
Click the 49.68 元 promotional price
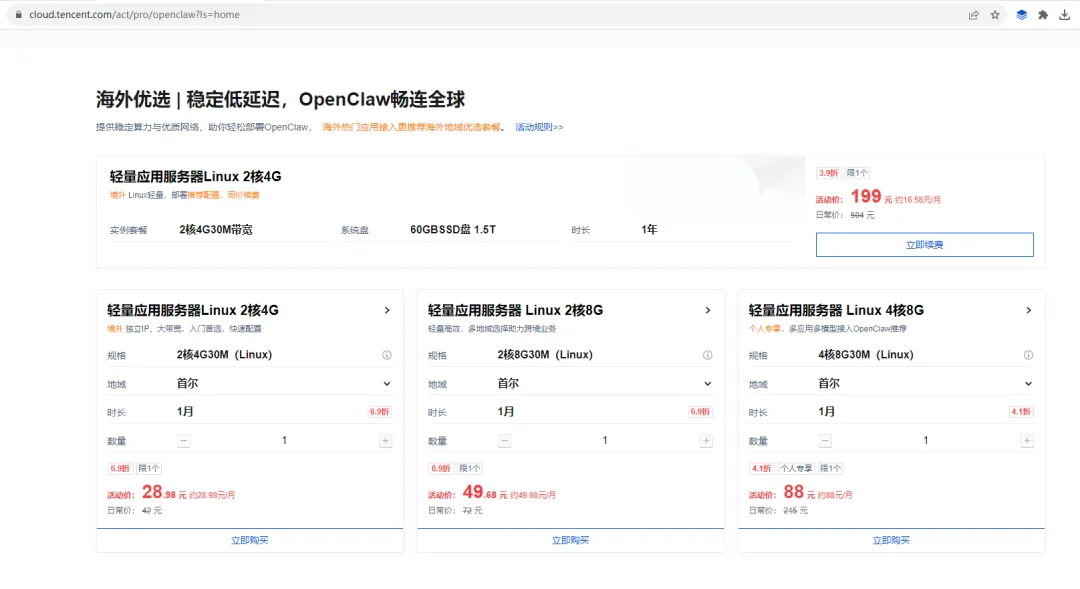485,493
